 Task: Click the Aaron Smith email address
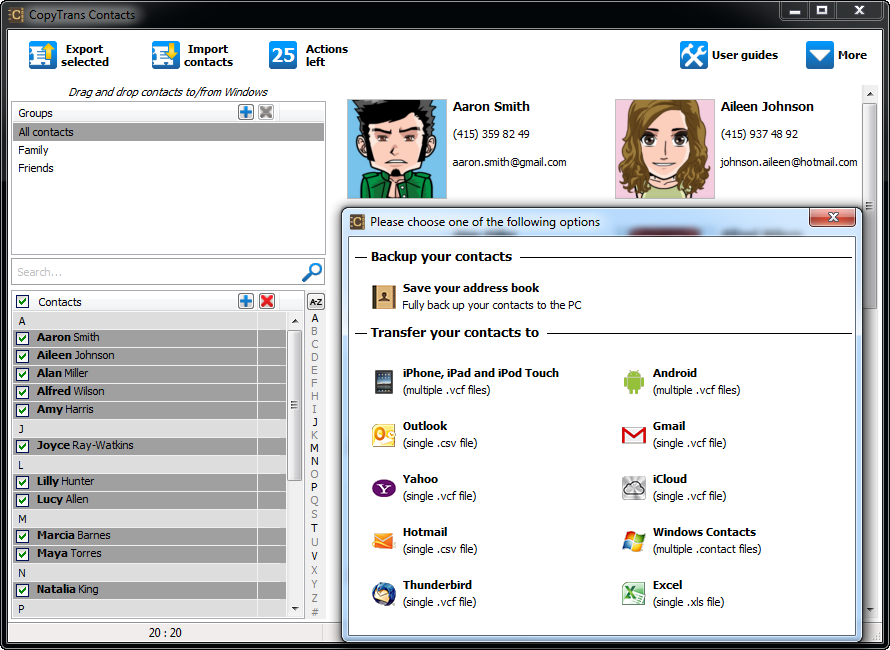(509, 162)
